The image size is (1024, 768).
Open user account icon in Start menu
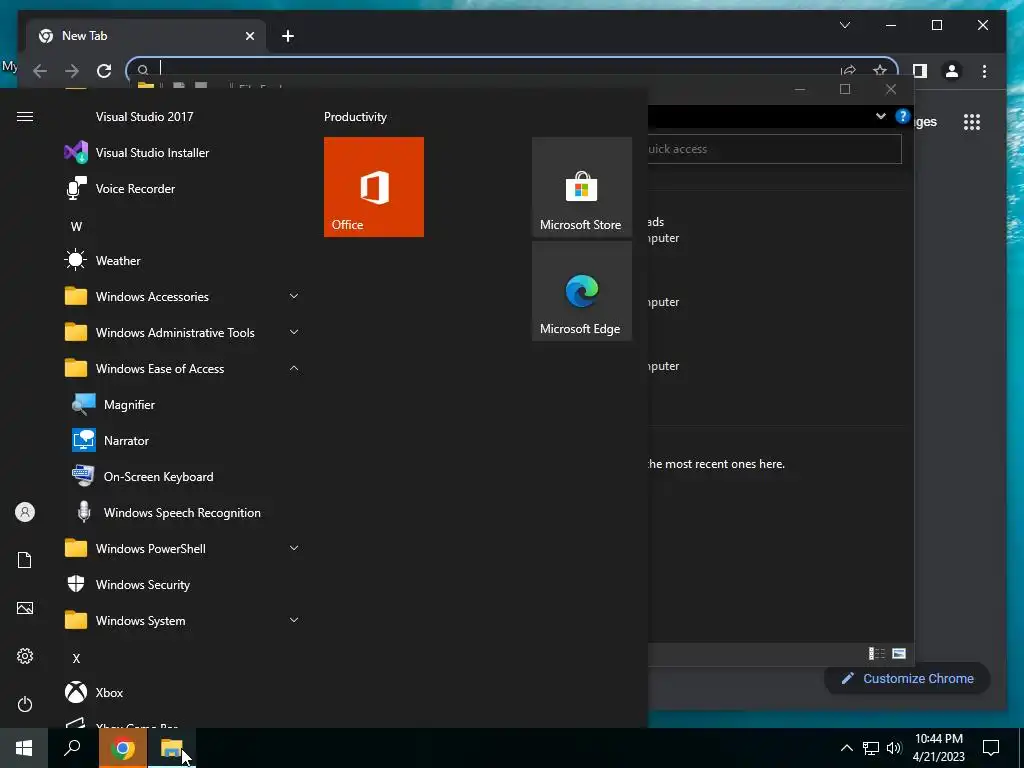pyautogui.click(x=25, y=512)
